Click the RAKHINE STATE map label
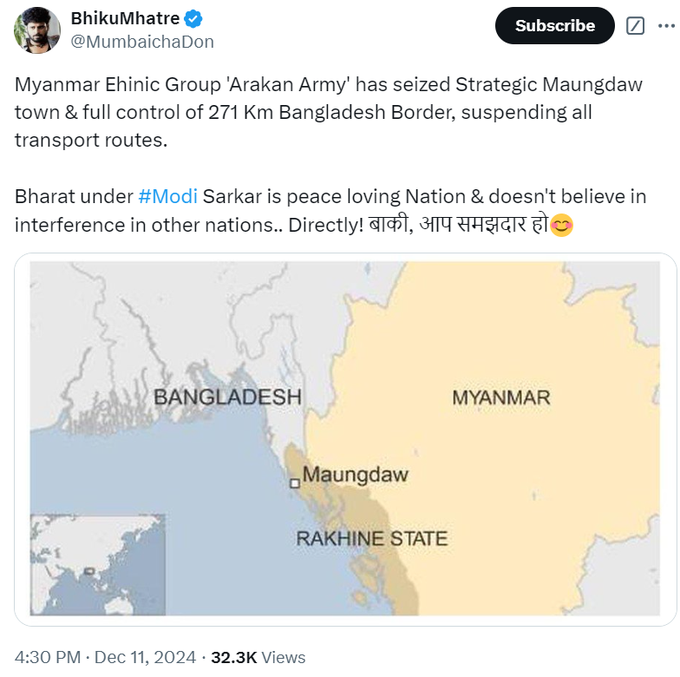680x677 pixels. [371, 539]
